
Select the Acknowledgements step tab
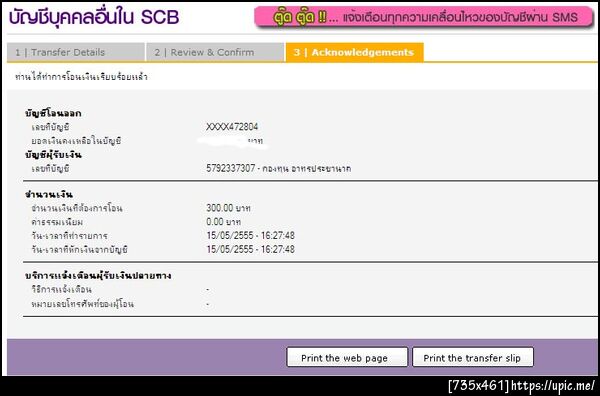click(354, 52)
